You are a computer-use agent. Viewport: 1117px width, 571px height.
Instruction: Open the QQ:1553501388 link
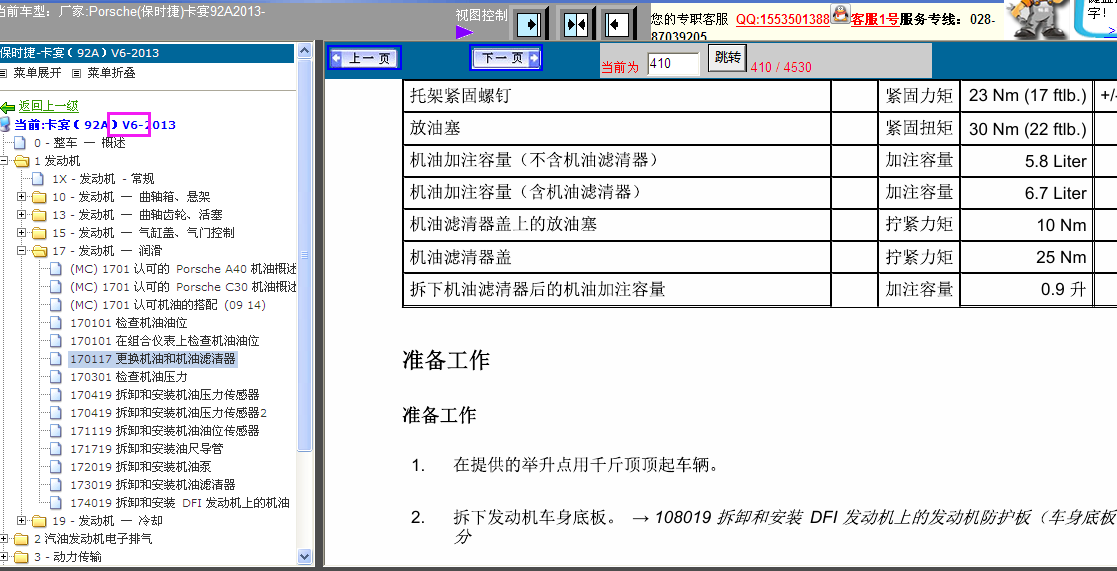783,20
